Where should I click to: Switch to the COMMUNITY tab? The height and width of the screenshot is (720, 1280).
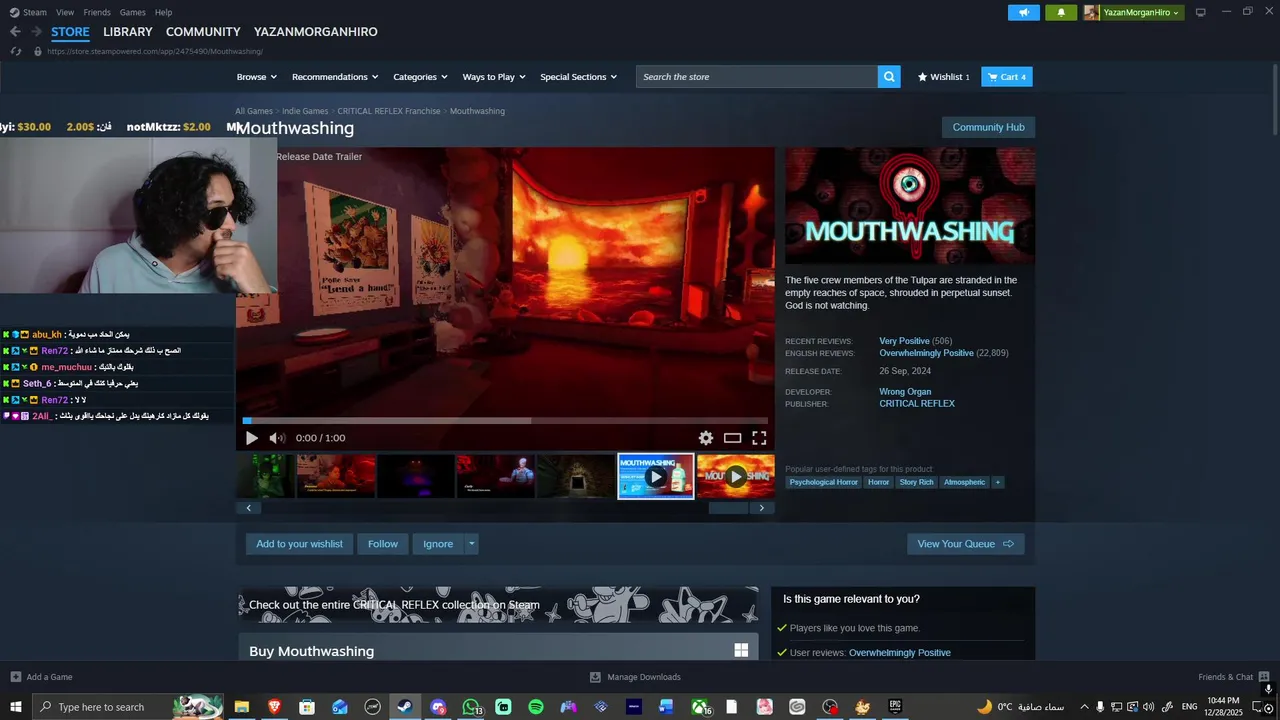(203, 32)
